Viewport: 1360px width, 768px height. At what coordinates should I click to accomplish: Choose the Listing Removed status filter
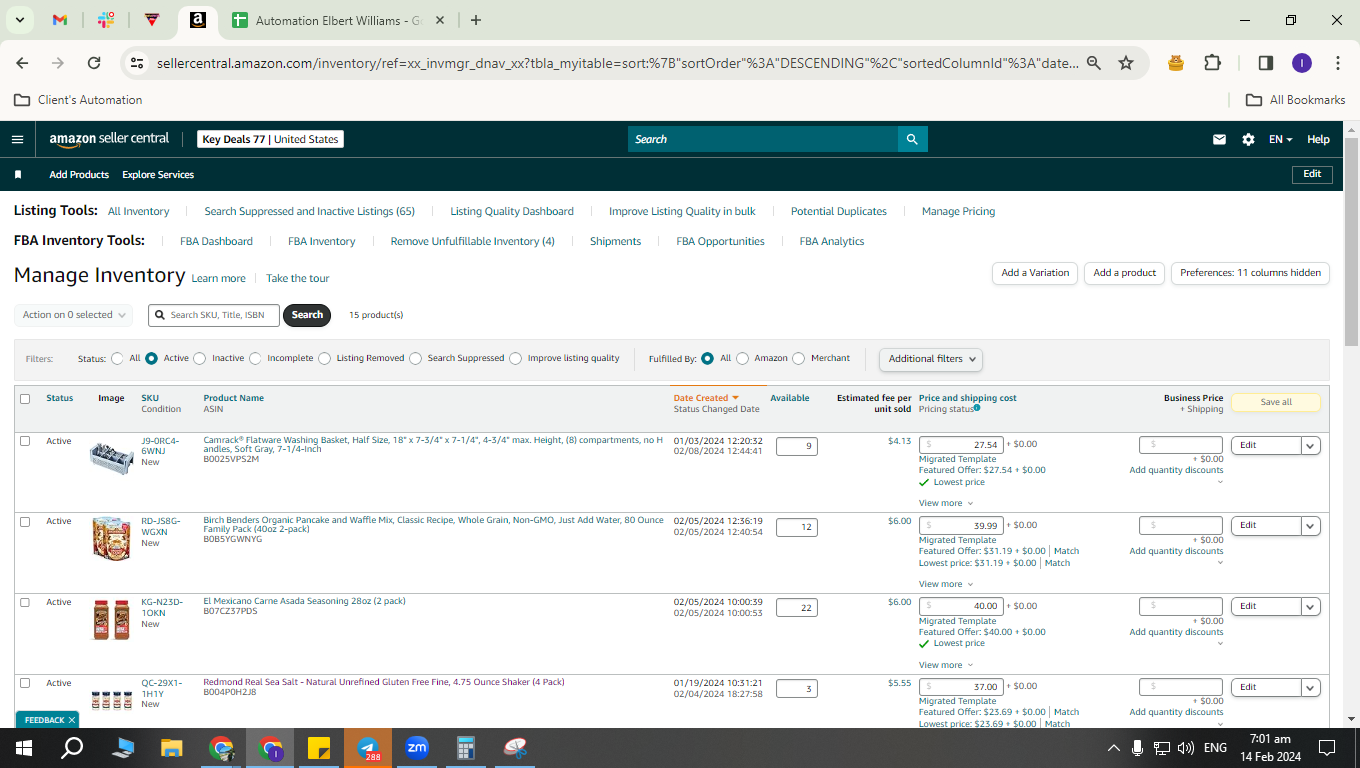click(325, 358)
